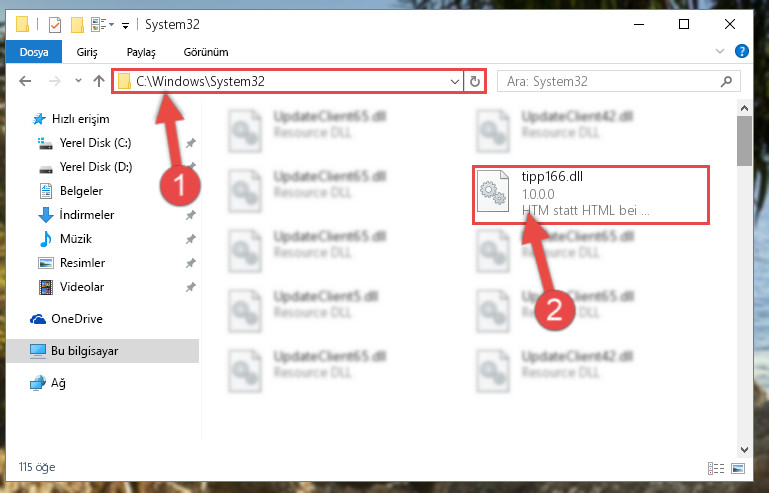Open the Help question mark icon
Image resolution: width=769 pixels, height=493 pixels.
coord(742,51)
